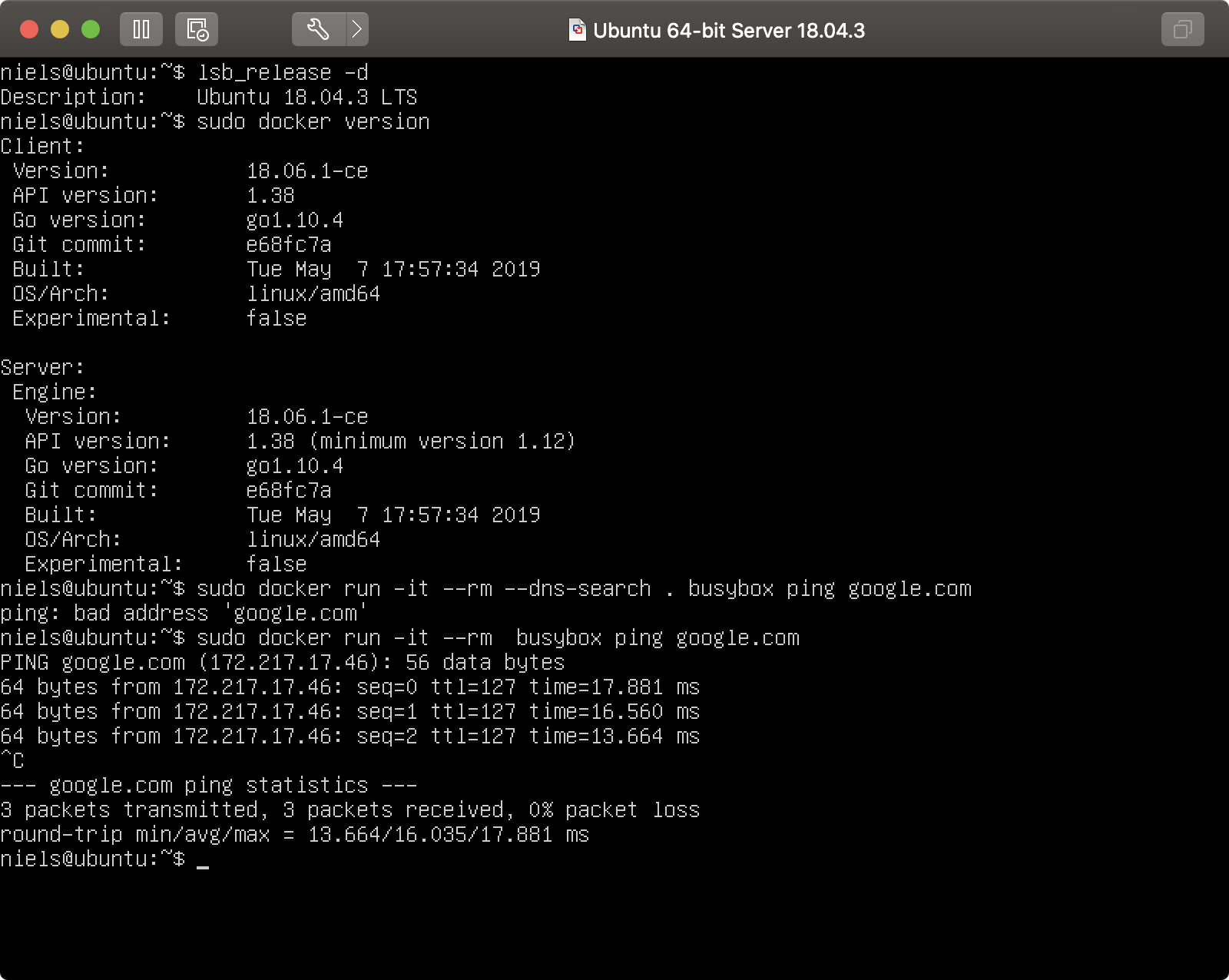This screenshot has height=980, width=1229.
Task: Click the VM document icon in the title bar
Action: (x=578, y=31)
